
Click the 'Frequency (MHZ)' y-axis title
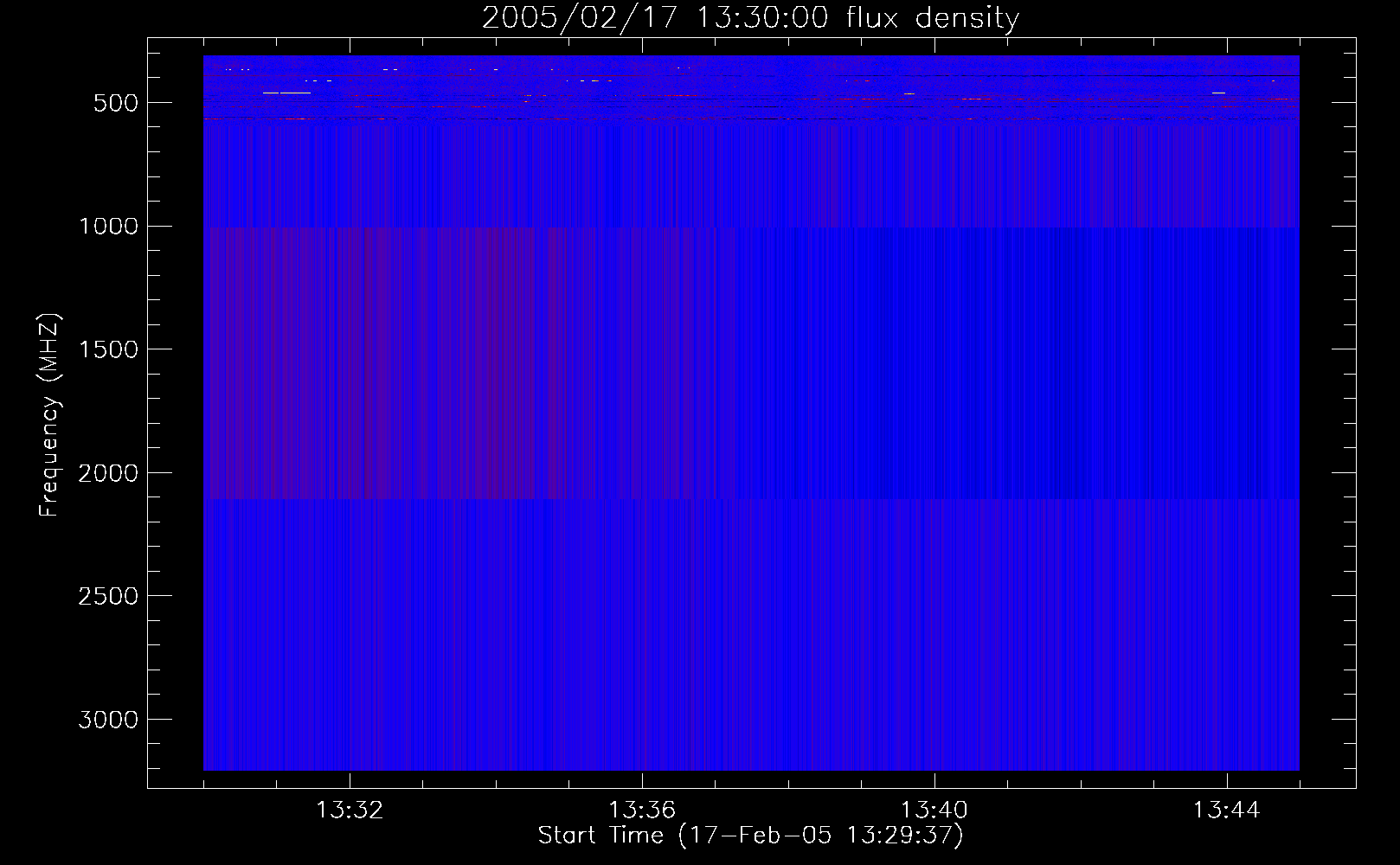point(50,415)
